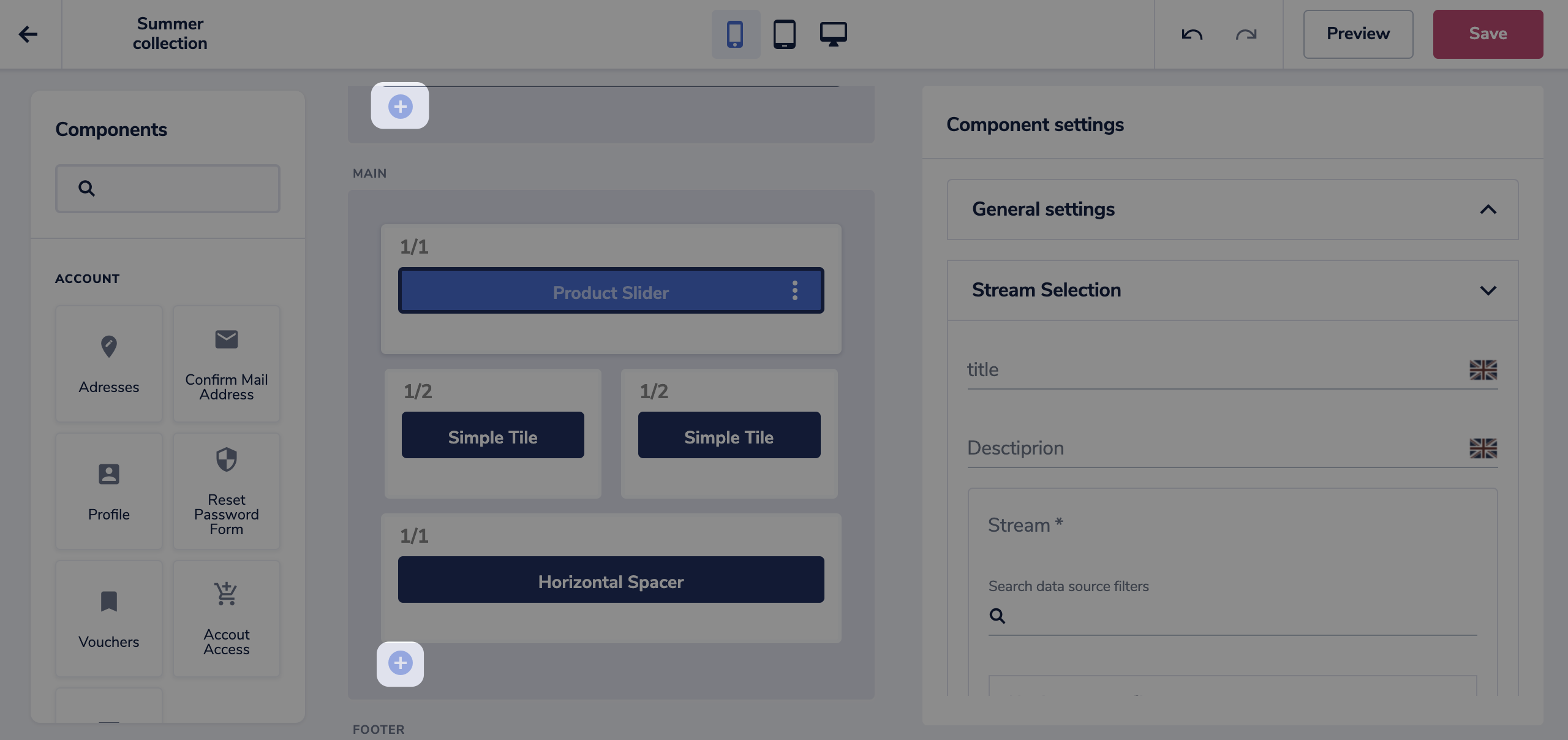This screenshot has width=1568, height=740.
Task: Select the Reset Password Form component
Action: (227, 491)
